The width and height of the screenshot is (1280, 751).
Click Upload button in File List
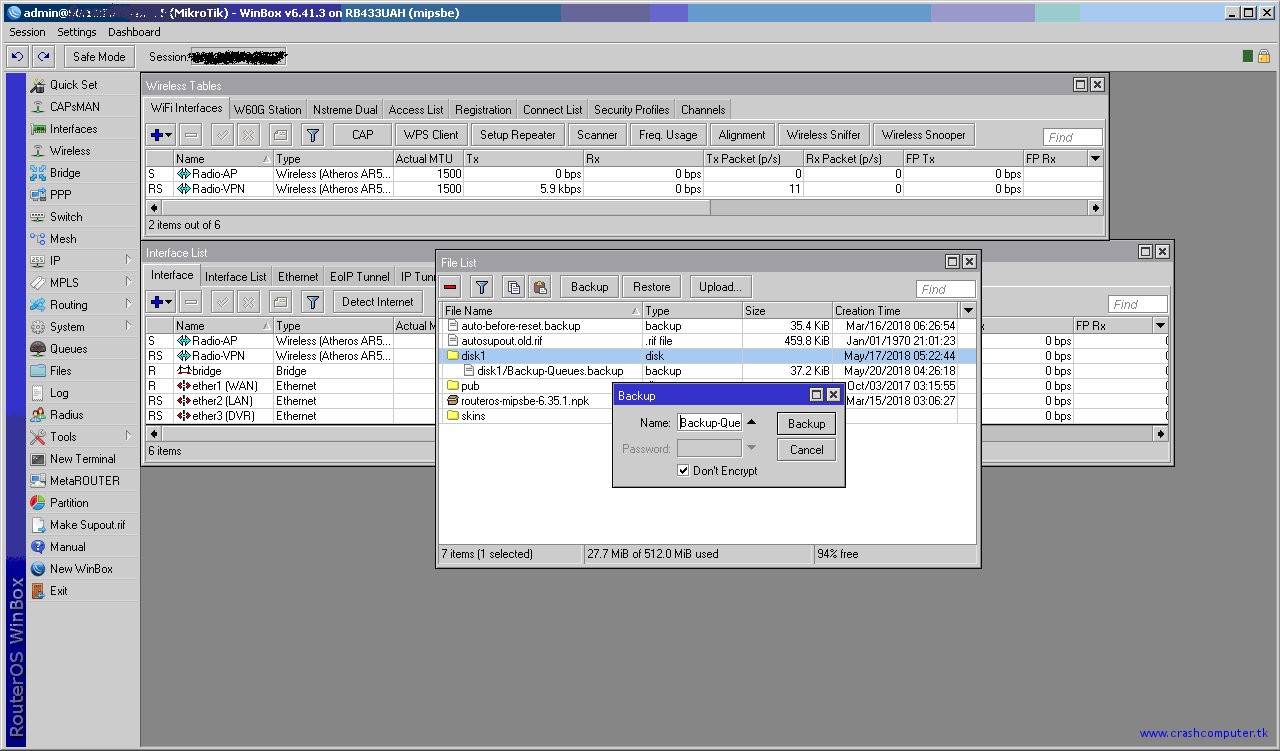[x=720, y=287]
